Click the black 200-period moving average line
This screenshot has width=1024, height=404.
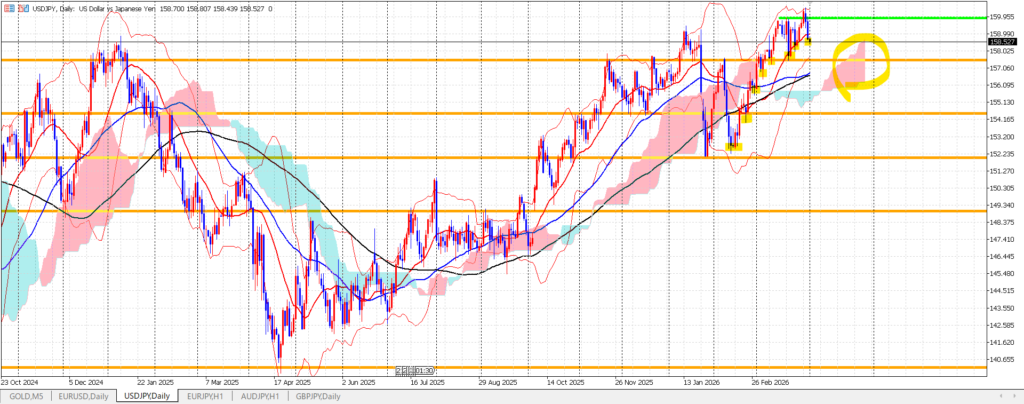tap(200, 131)
